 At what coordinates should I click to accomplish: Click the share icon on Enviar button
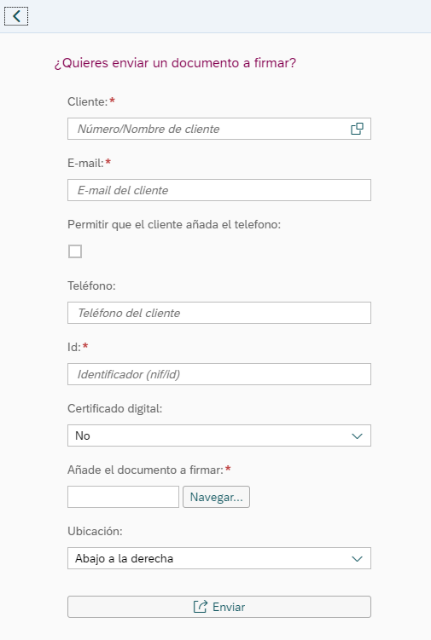point(200,607)
